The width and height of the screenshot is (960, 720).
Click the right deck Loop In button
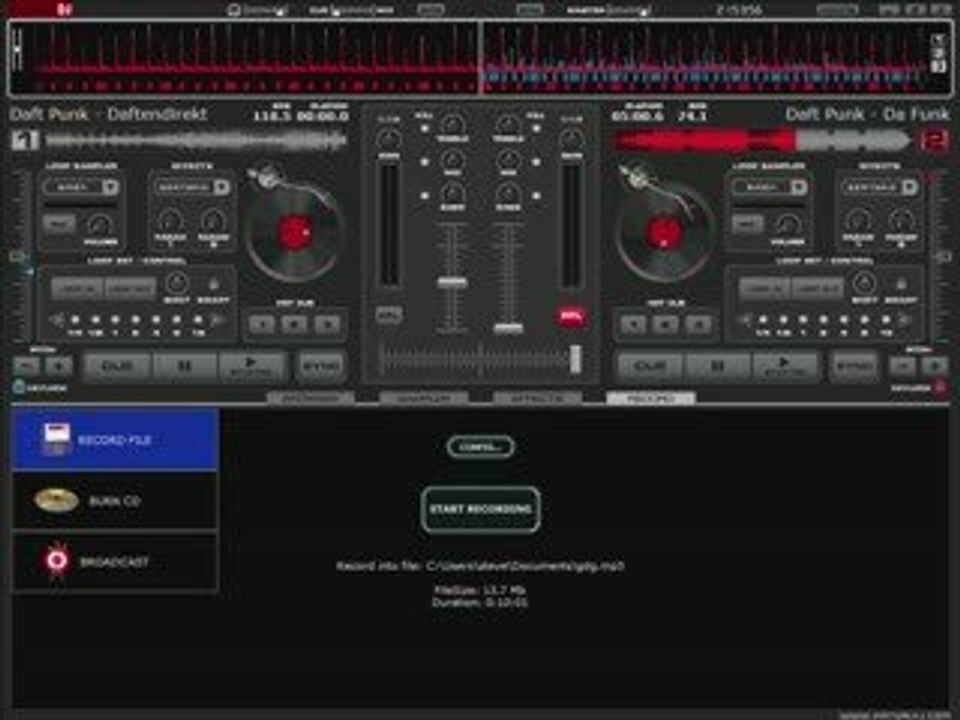(x=763, y=288)
